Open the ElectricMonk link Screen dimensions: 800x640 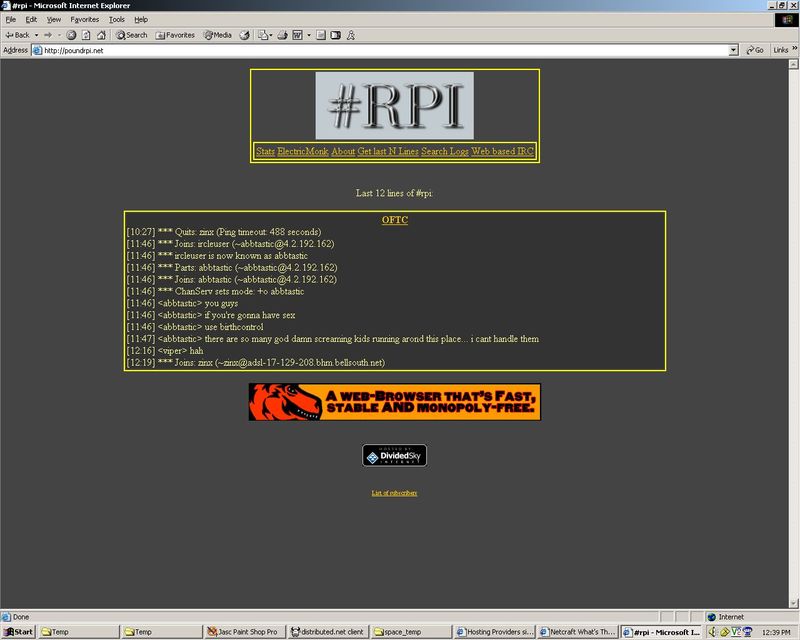[303, 151]
